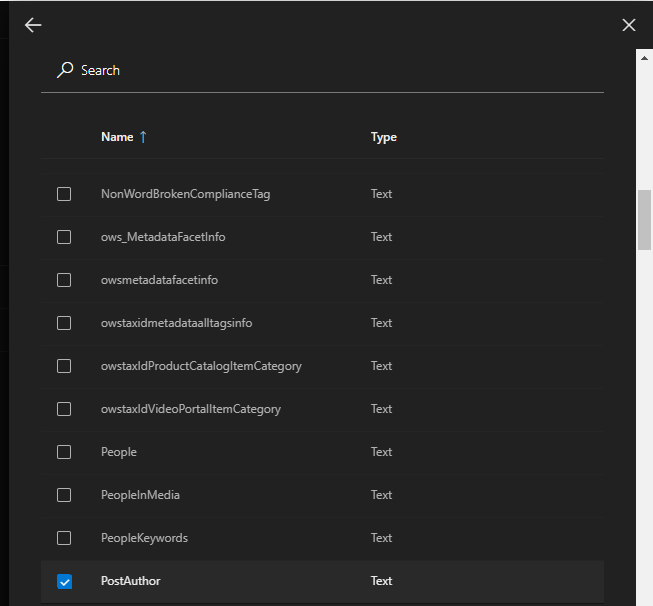Click the search magnifier icon

(65, 70)
